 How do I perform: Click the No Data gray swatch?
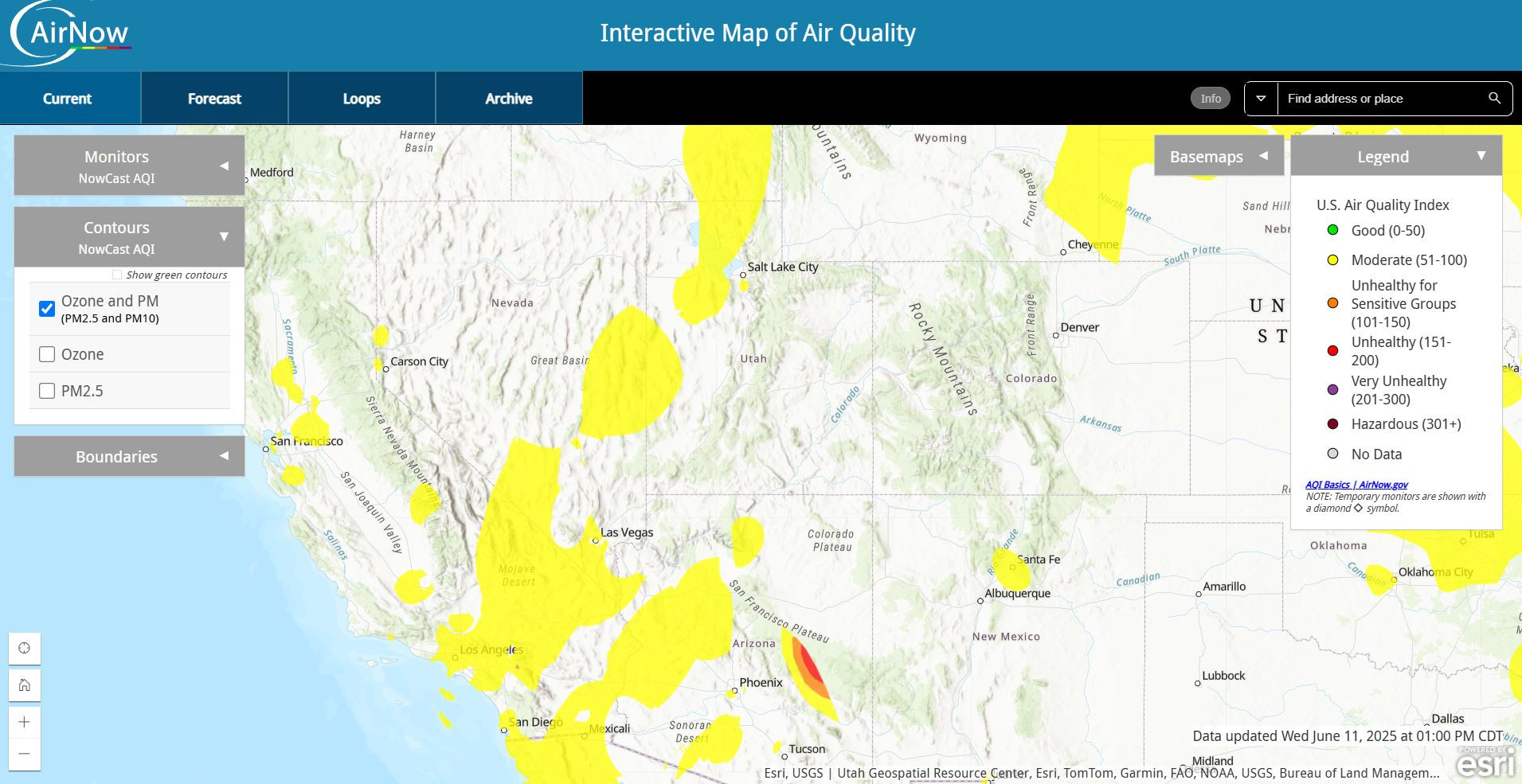click(x=1332, y=454)
